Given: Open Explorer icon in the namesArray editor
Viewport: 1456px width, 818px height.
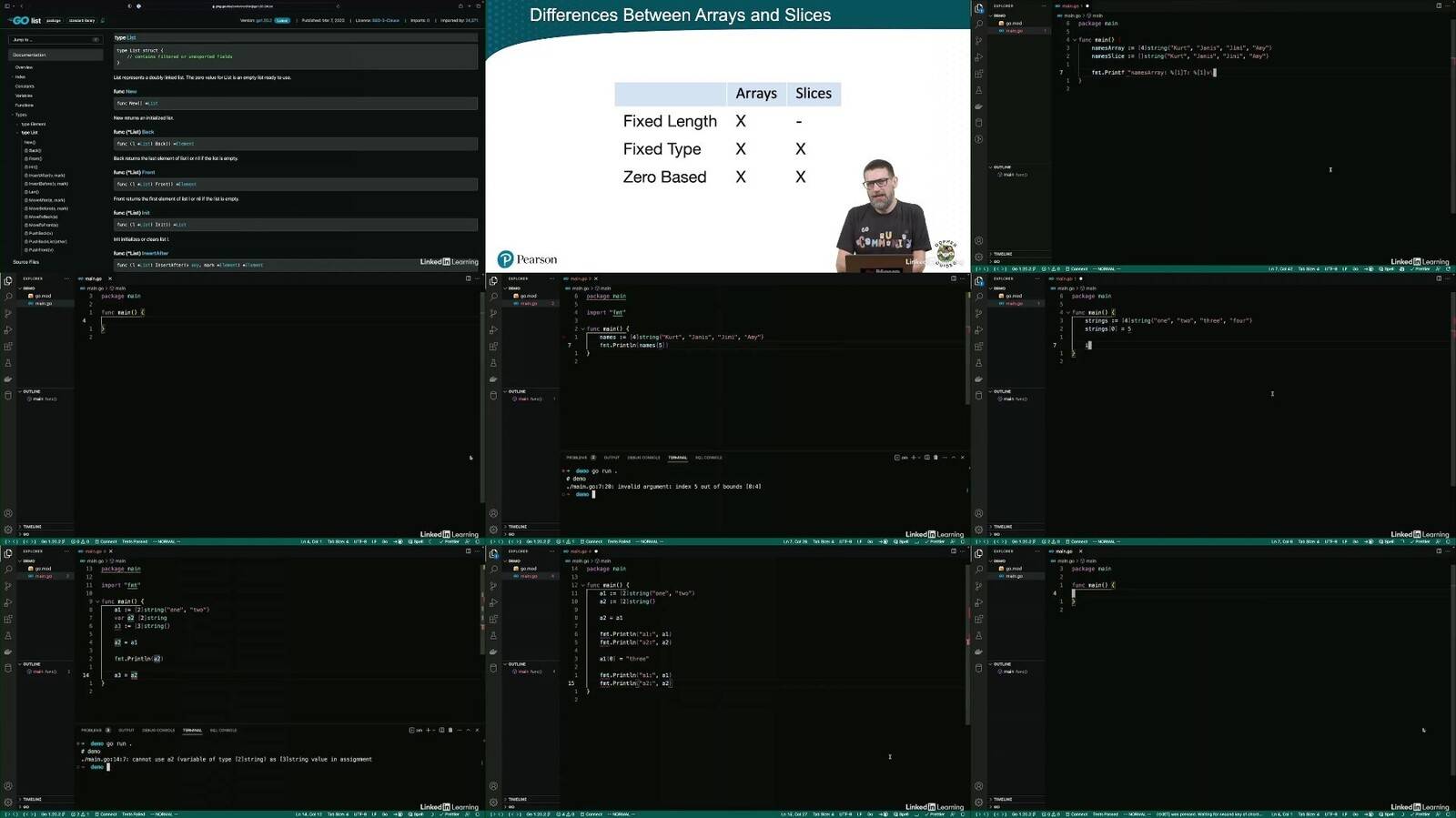Looking at the screenshot, I should pyautogui.click(x=979, y=8).
